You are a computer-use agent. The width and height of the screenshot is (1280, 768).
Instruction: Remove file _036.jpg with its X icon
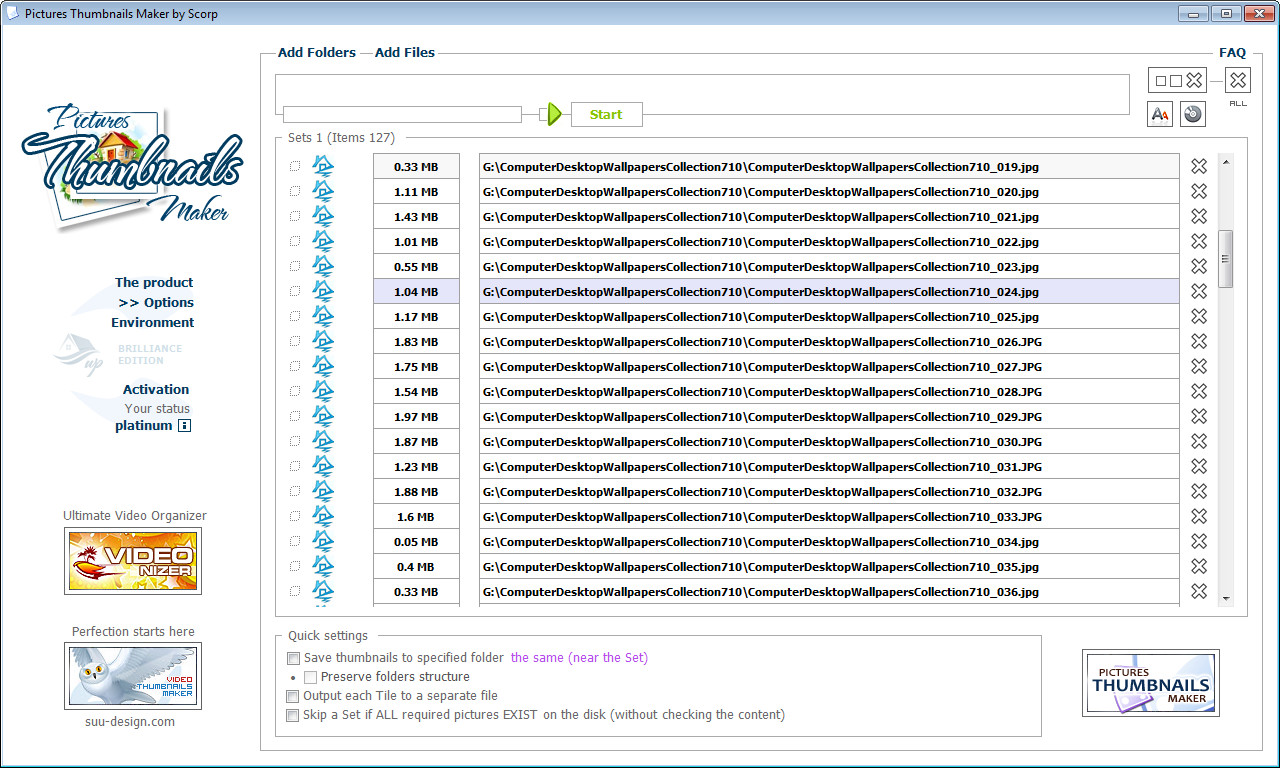point(1199,591)
